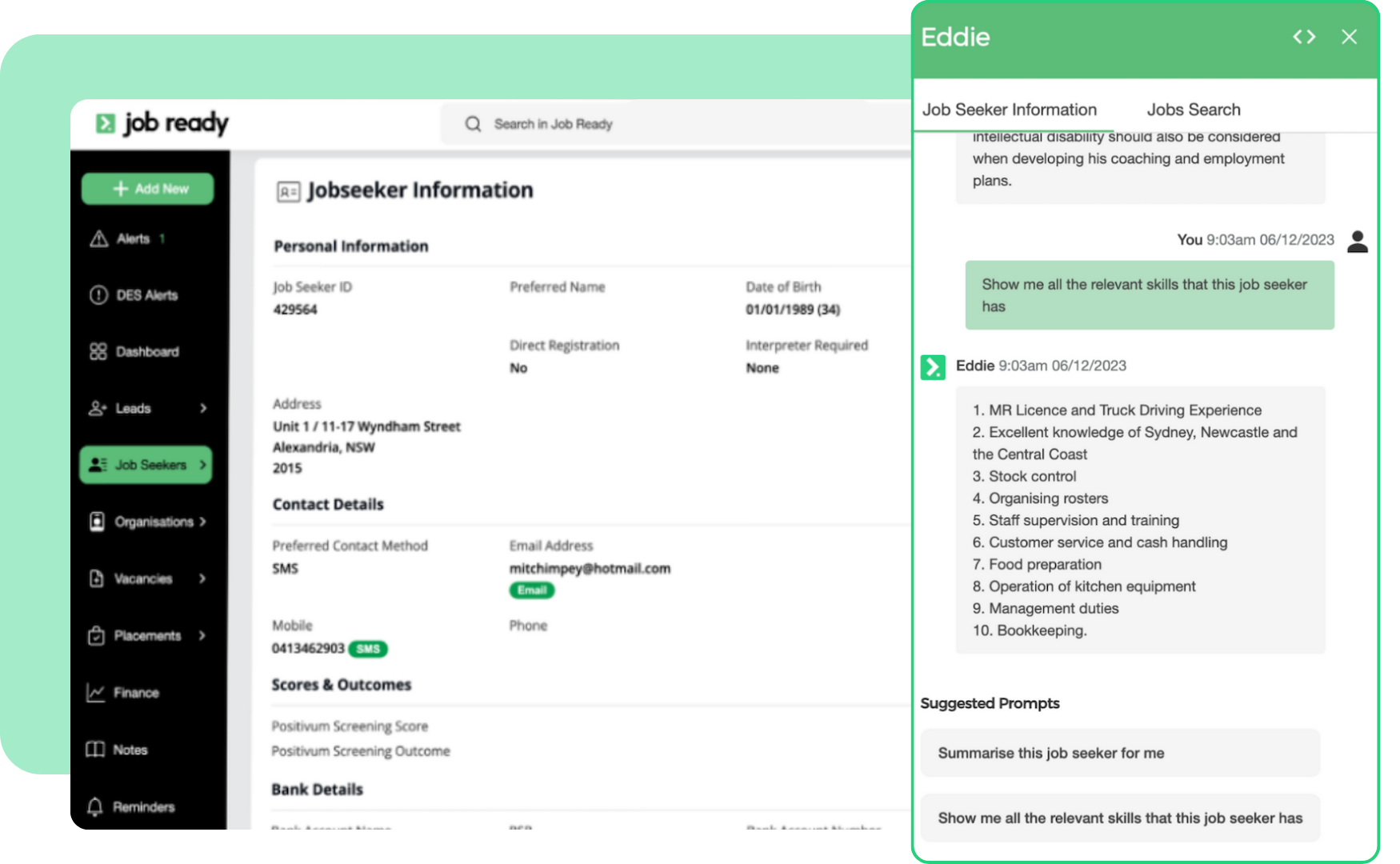1400x864 pixels.
Task: Click the Alerts warning triangle icon
Action: 98,238
